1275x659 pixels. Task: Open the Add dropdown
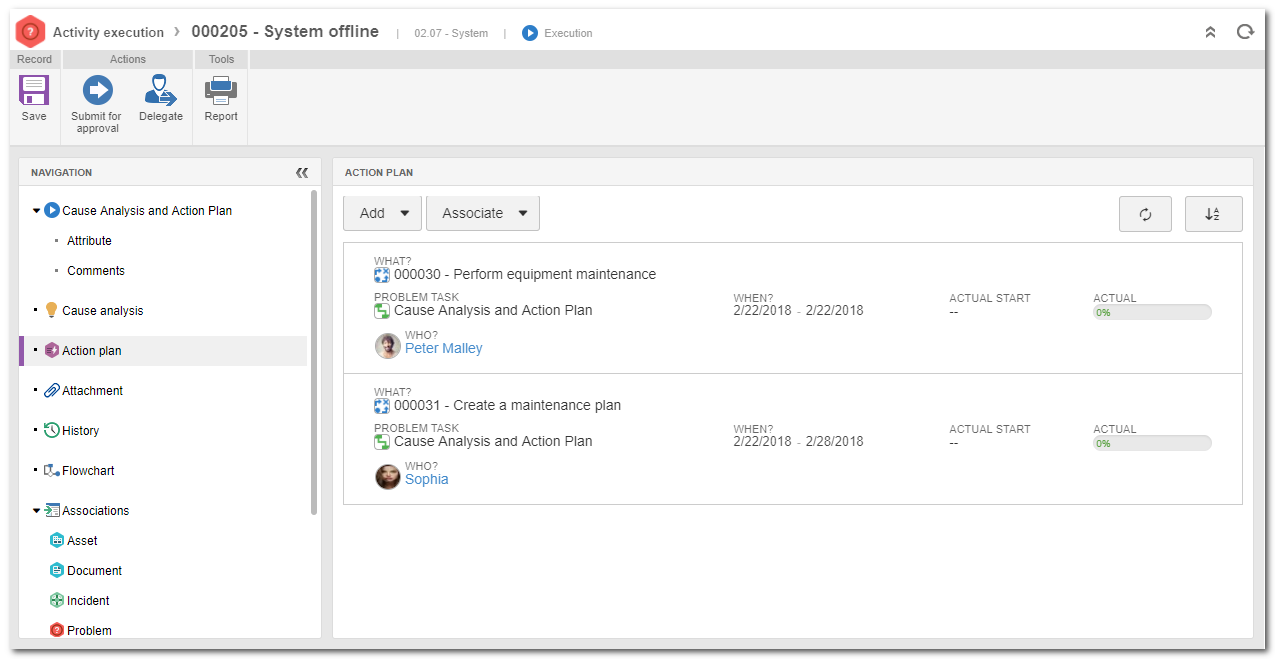coord(382,213)
